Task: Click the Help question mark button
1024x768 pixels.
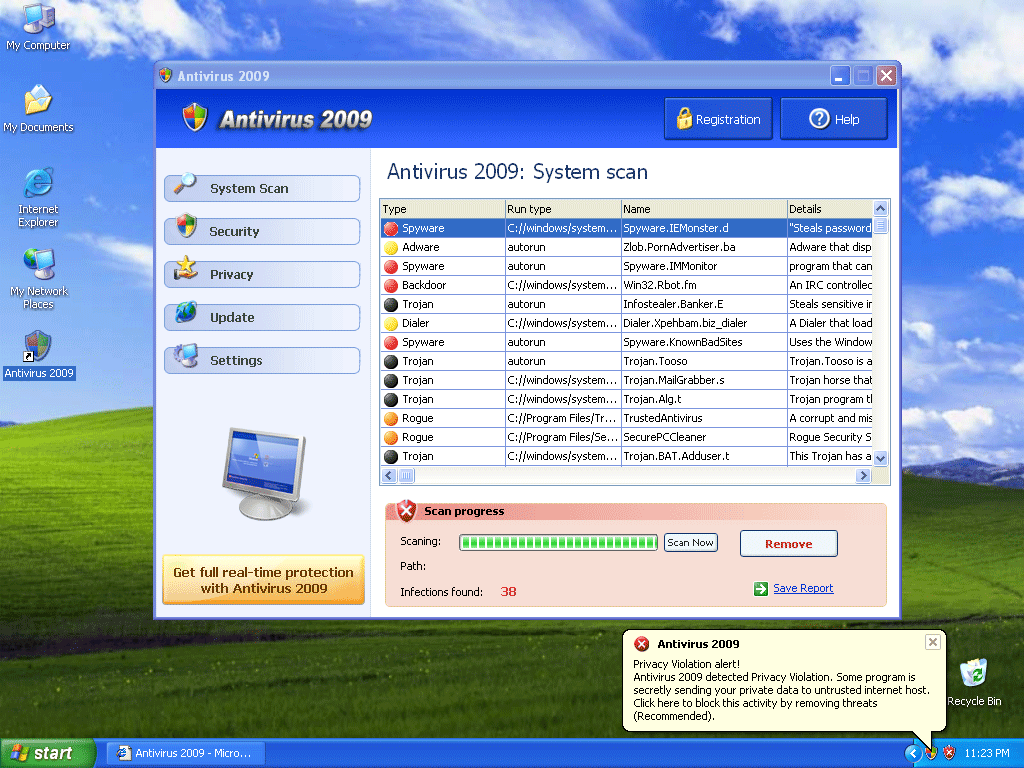Action: point(833,119)
